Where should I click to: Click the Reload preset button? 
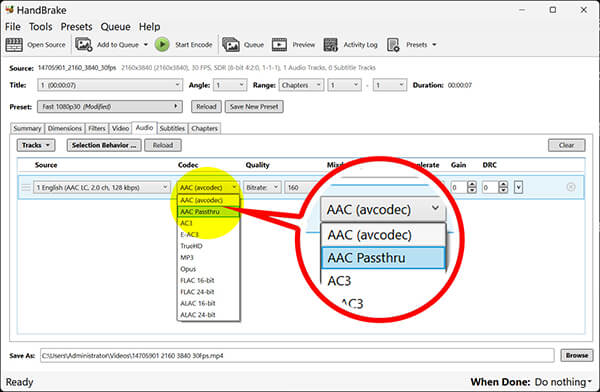tap(206, 107)
